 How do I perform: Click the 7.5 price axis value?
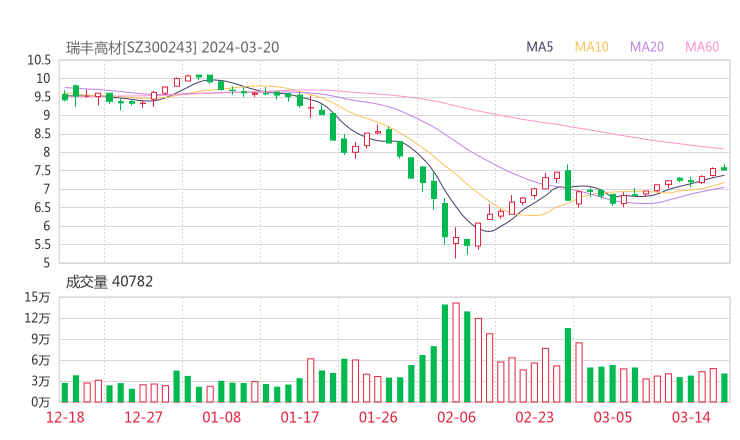(x=42, y=171)
